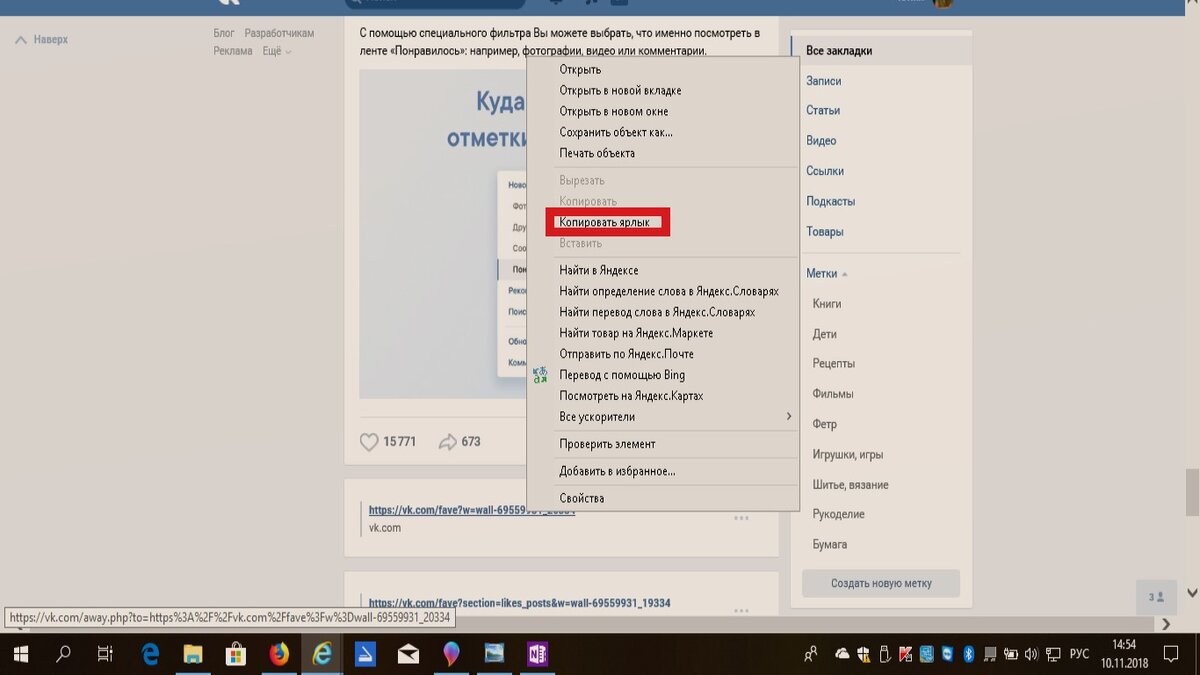Image resolution: width=1200 pixels, height=675 pixels.
Task: Click the taskbar search magnifier icon
Action: (x=63, y=654)
